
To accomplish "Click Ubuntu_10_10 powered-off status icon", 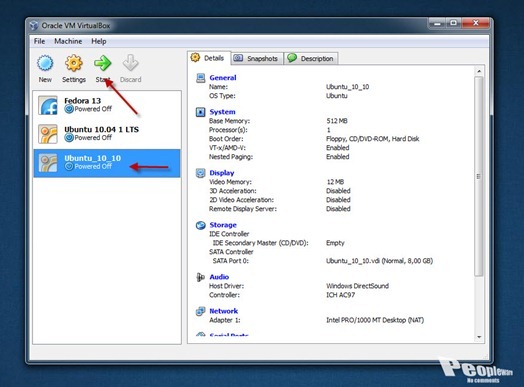I will 69,166.
